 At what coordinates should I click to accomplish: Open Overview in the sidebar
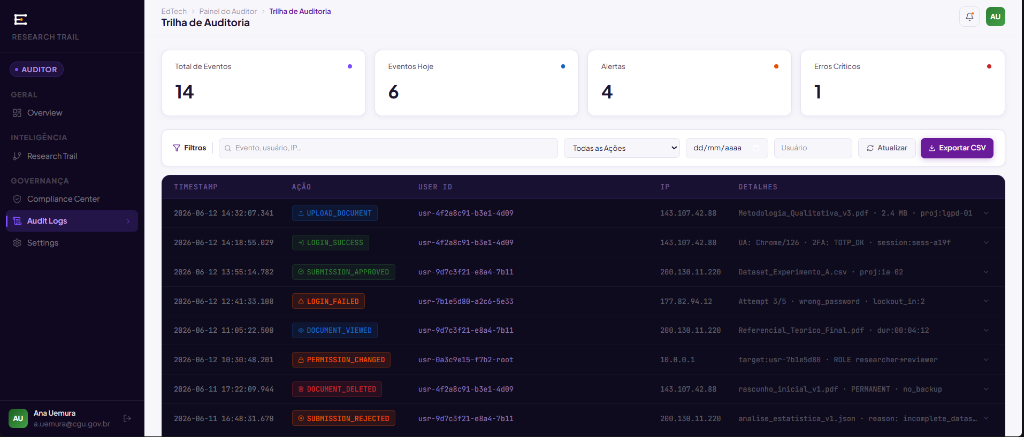point(72,113)
